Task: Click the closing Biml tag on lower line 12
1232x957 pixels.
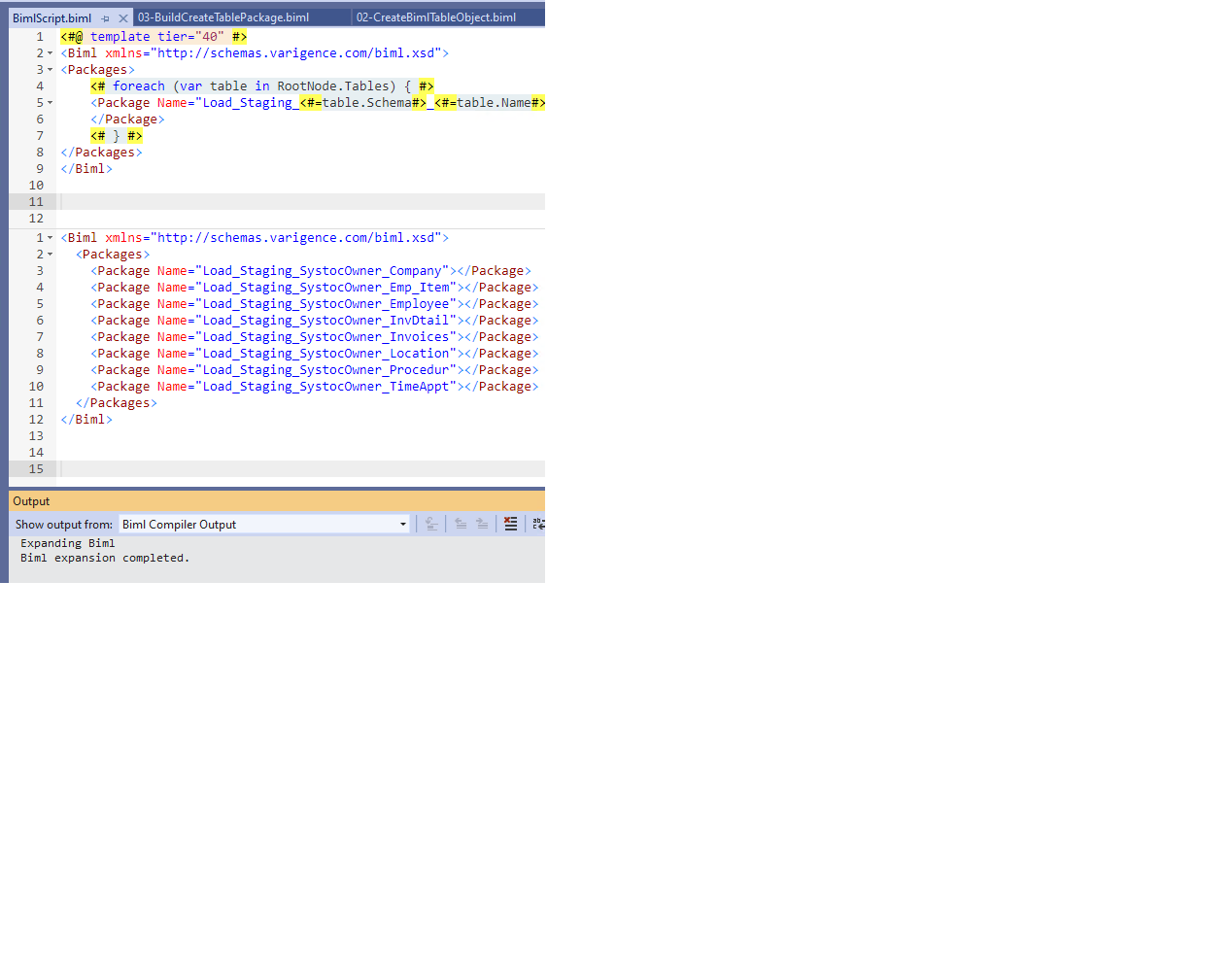Action: 86,420
